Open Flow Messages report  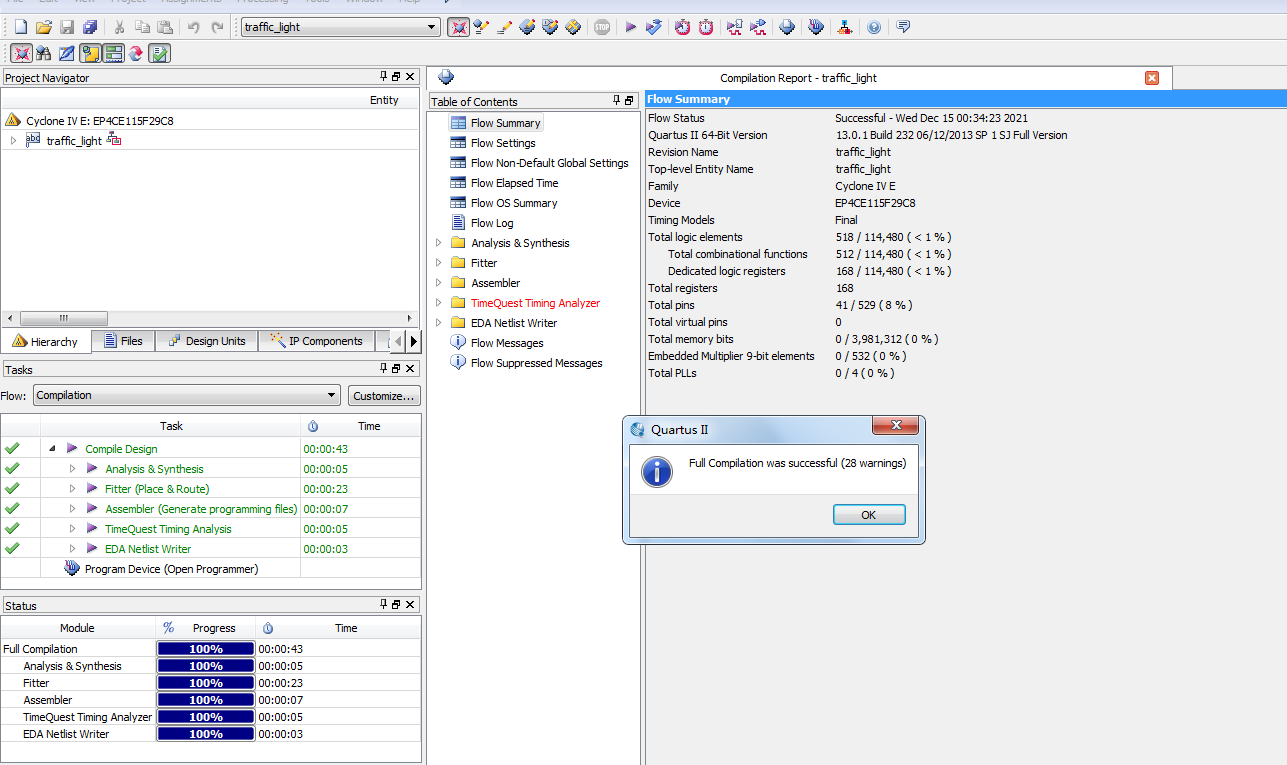(507, 343)
